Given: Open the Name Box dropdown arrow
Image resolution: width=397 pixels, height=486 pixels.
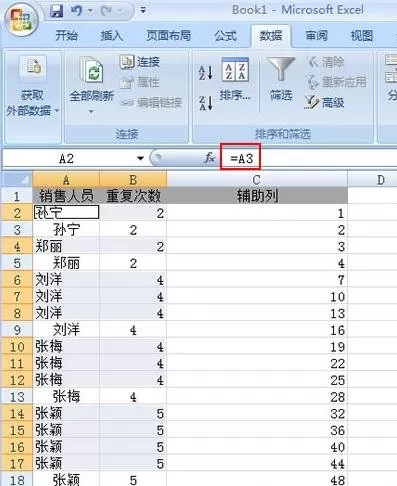Looking at the screenshot, I should tap(140, 159).
